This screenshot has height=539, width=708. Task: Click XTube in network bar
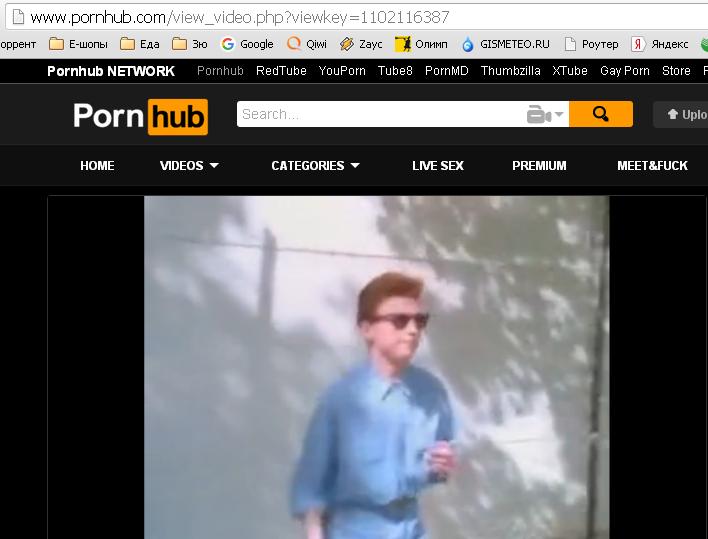coord(570,71)
